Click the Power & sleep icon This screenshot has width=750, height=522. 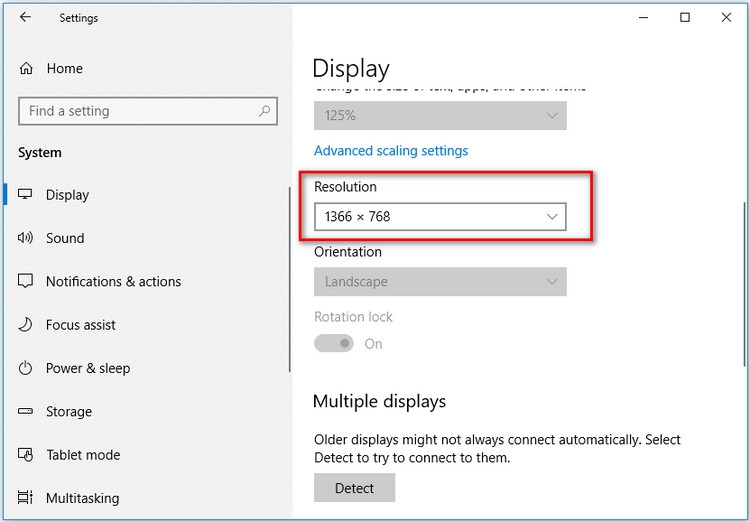[x=26, y=368]
